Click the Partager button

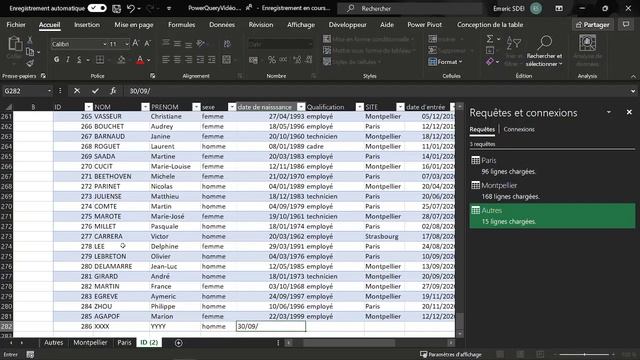pos(592,25)
